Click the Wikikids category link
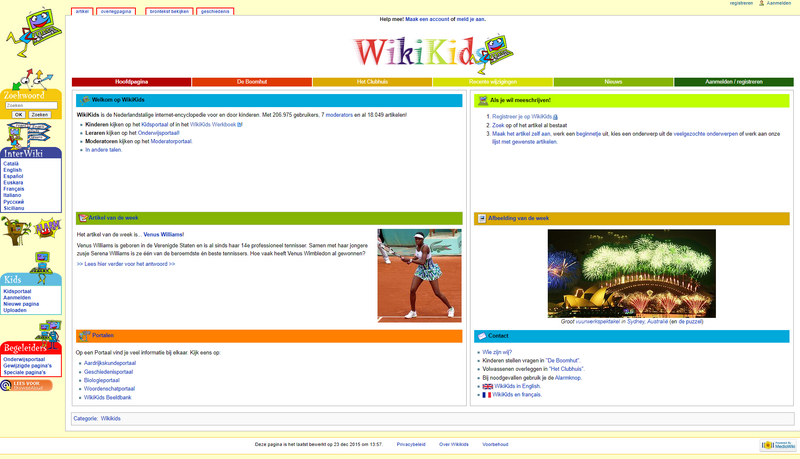Image resolution: width=800 pixels, height=459 pixels. 111,419
